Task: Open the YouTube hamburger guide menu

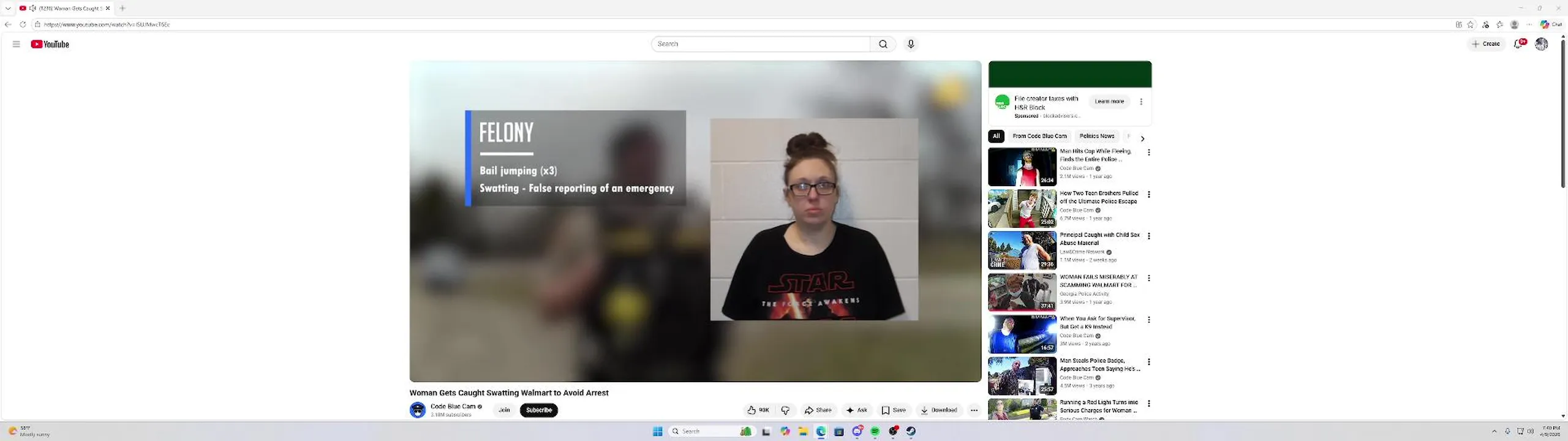Action: (x=16, y=44)
